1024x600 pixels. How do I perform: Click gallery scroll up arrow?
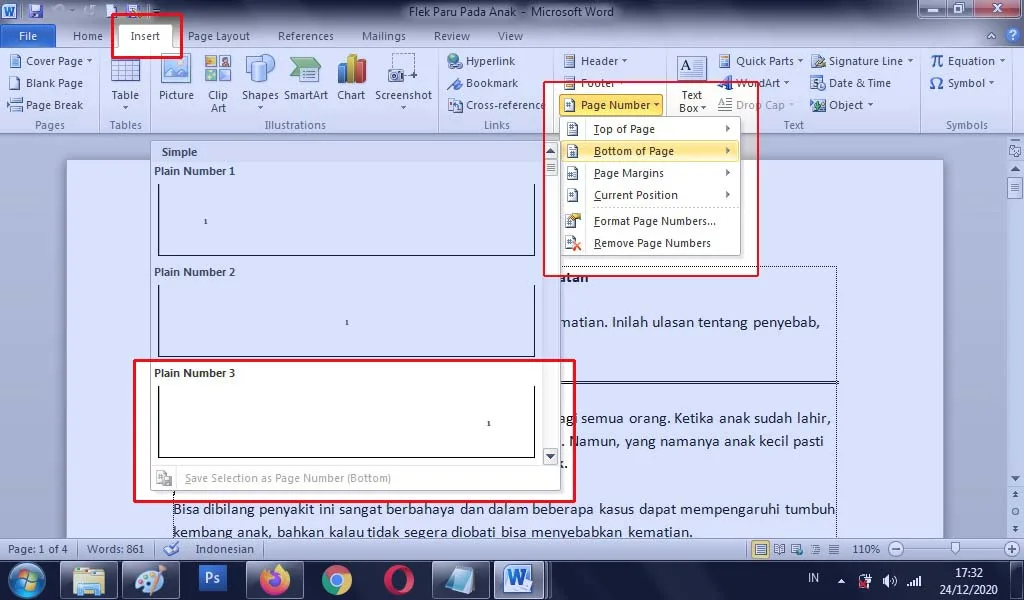point(551,151)
